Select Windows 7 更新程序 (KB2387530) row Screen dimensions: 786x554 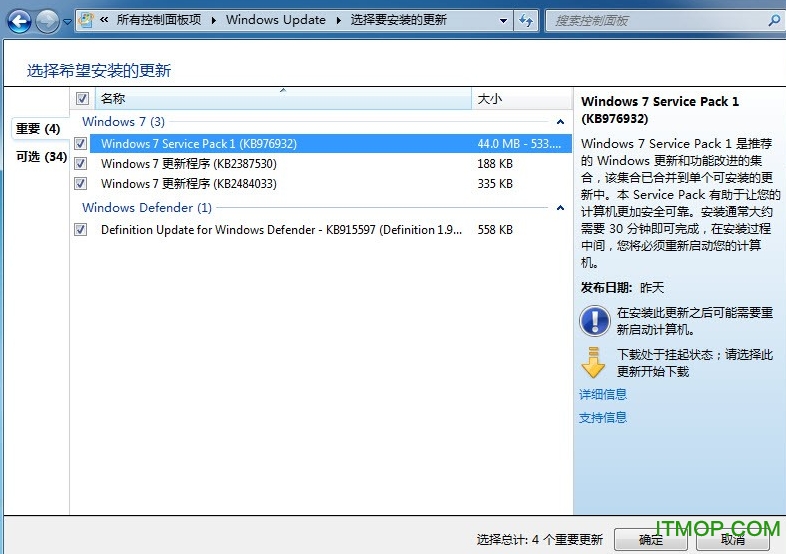[x=330, y=164]
